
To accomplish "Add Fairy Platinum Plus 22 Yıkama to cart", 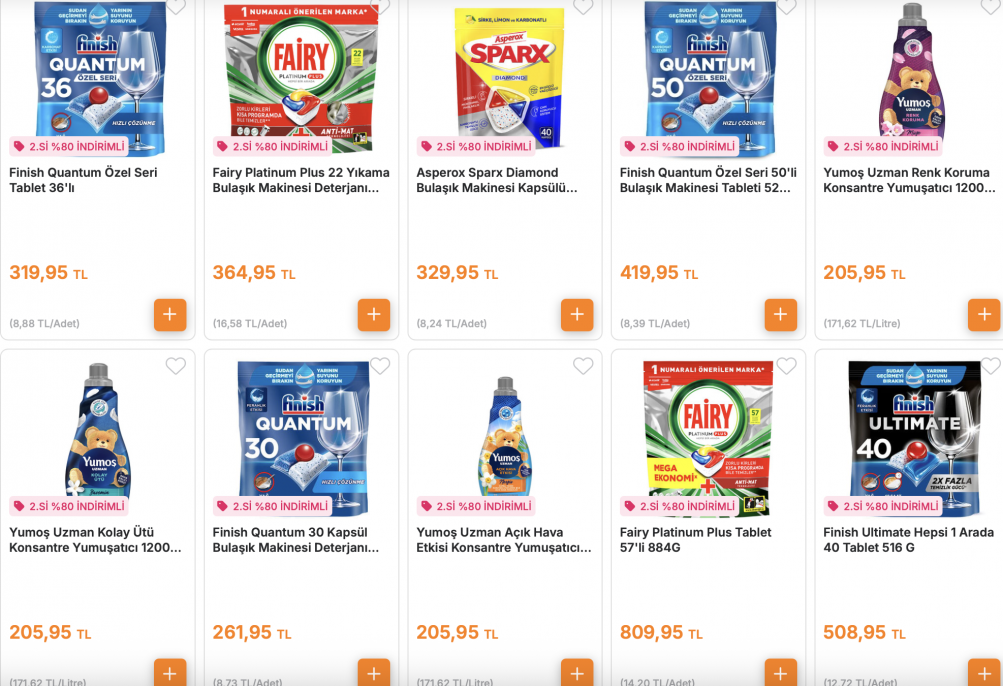I will coord(374,315).
